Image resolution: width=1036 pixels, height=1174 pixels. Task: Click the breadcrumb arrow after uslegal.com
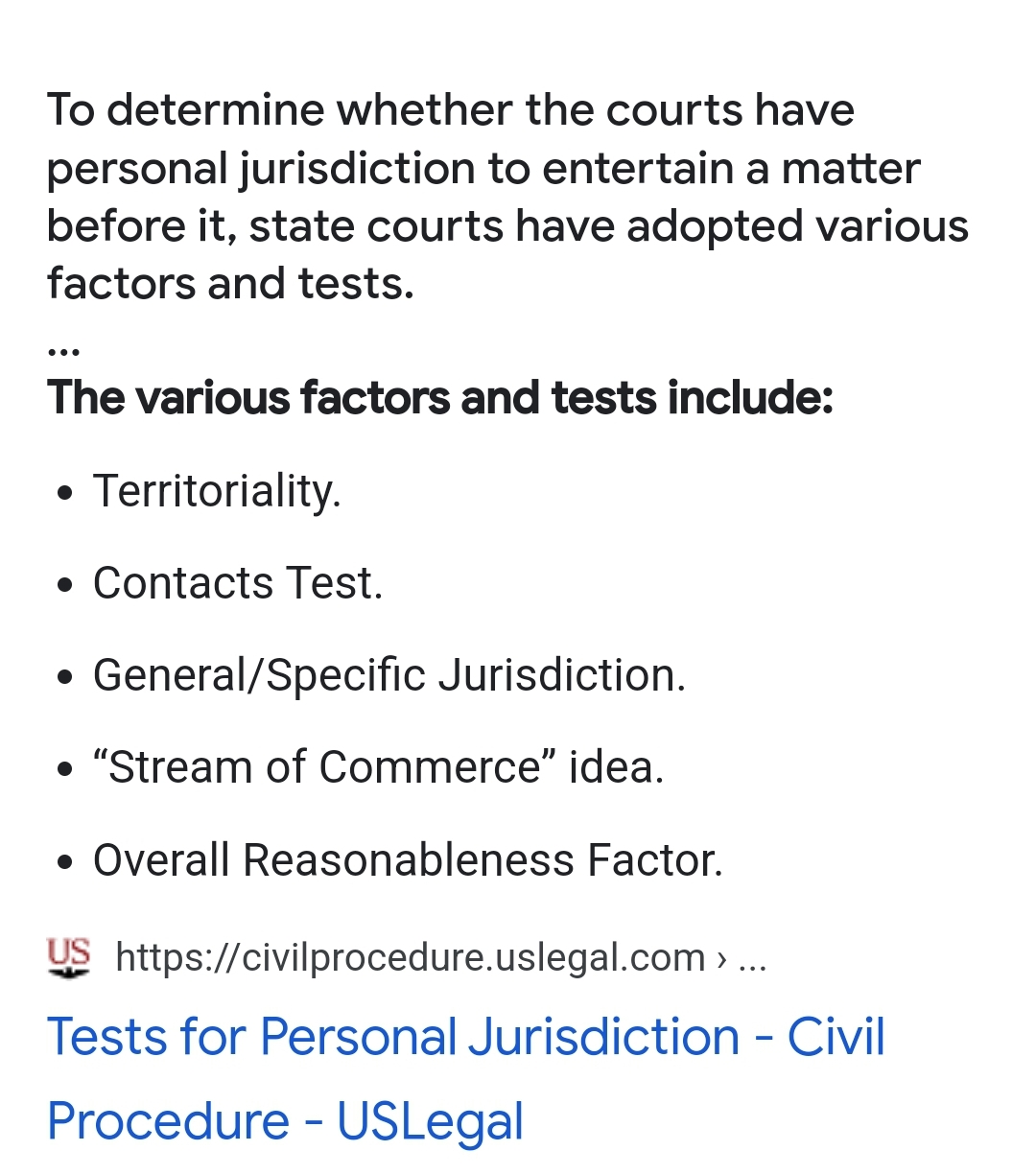tap(721, 958)
